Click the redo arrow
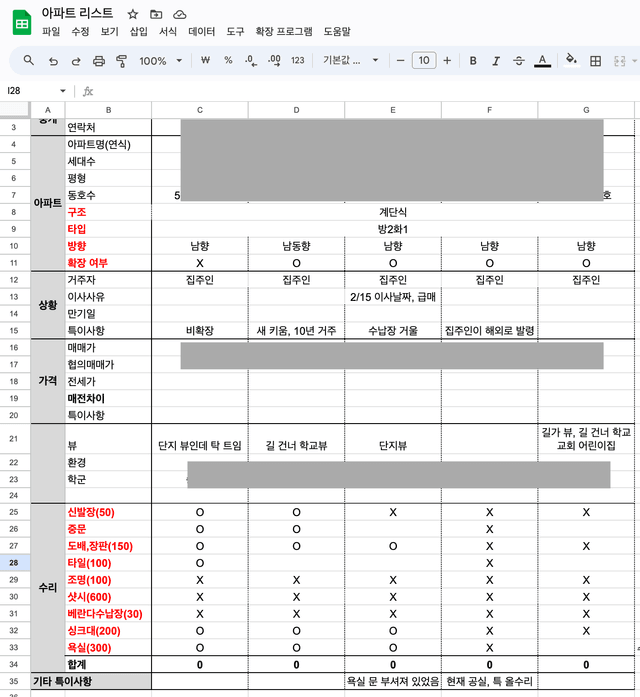 tap(76, 61)
